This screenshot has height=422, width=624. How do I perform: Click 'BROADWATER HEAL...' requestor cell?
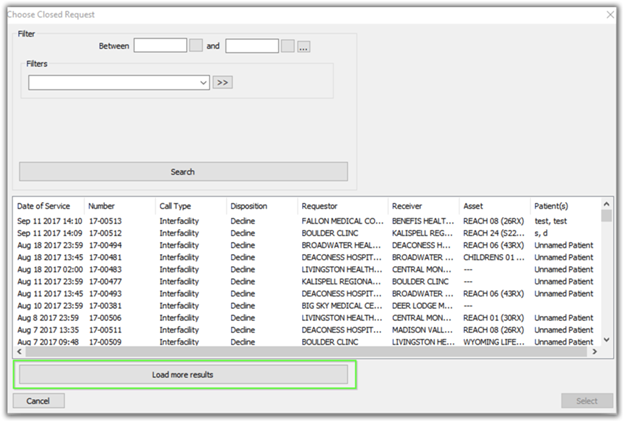point(341,245)
